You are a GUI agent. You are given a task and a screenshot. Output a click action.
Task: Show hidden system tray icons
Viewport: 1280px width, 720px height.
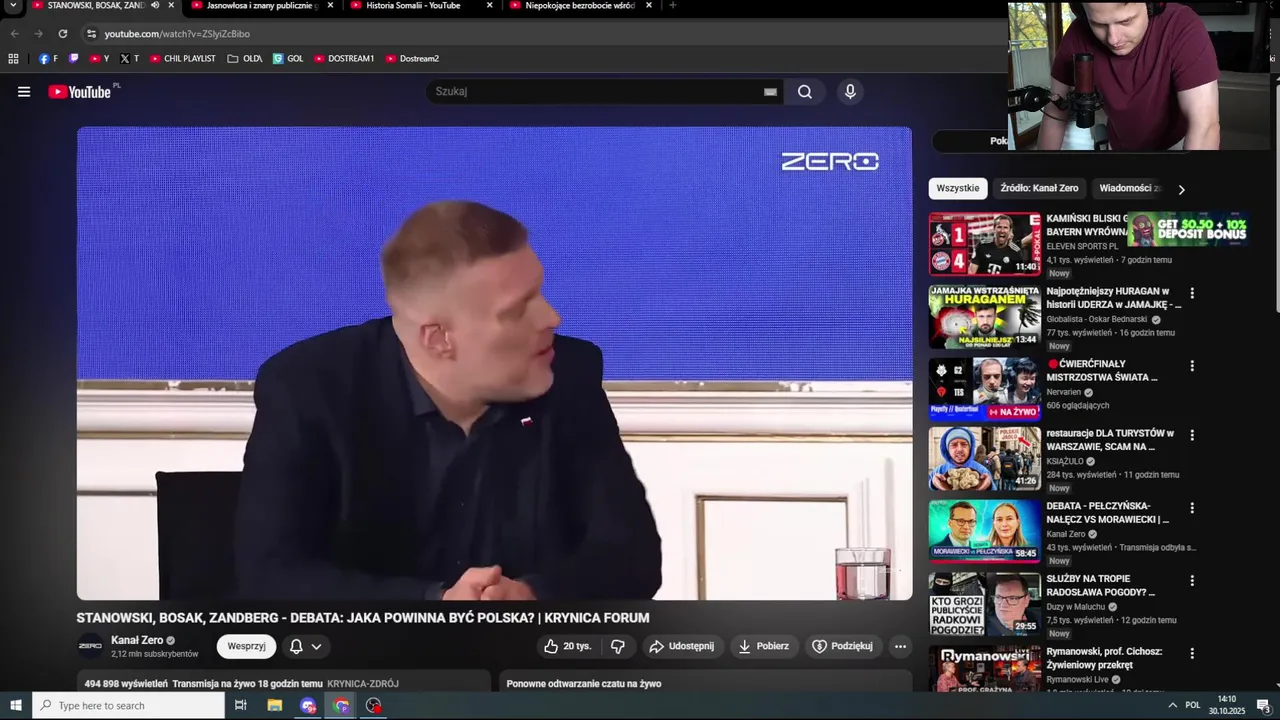(x=1172, y=705)
